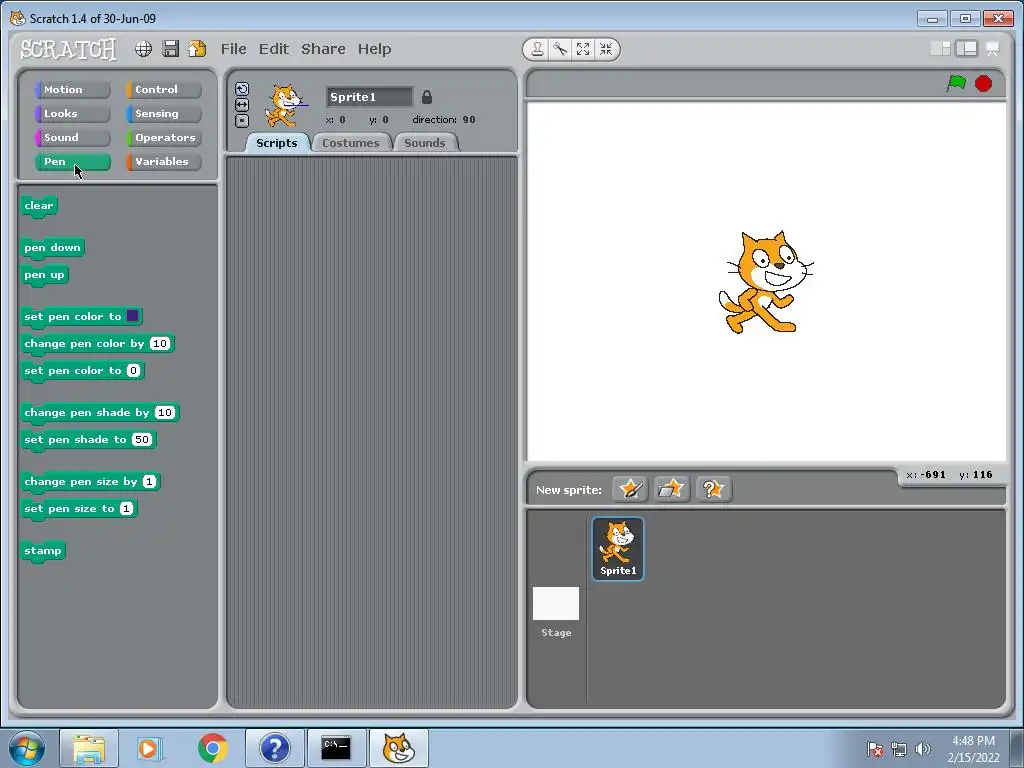Select the Sound block category
The width and height of the screenshot is (1024, 768).
(72, 138)
